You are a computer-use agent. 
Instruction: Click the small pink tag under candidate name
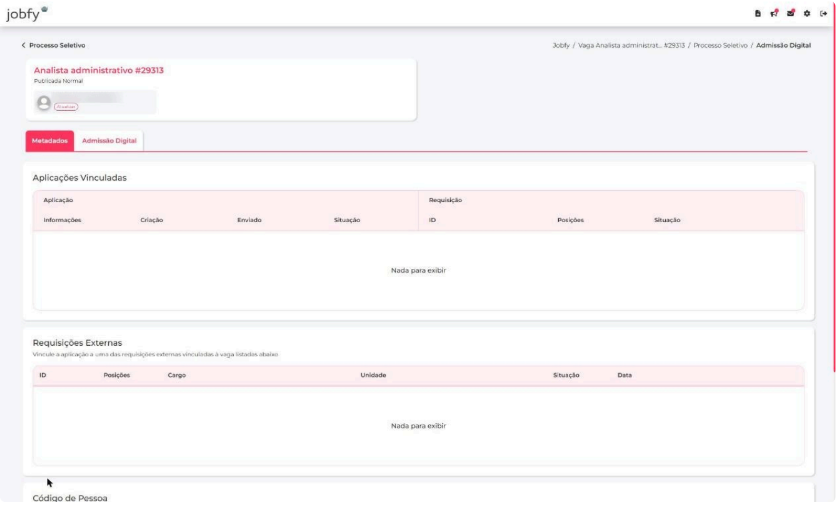point(66,107)
